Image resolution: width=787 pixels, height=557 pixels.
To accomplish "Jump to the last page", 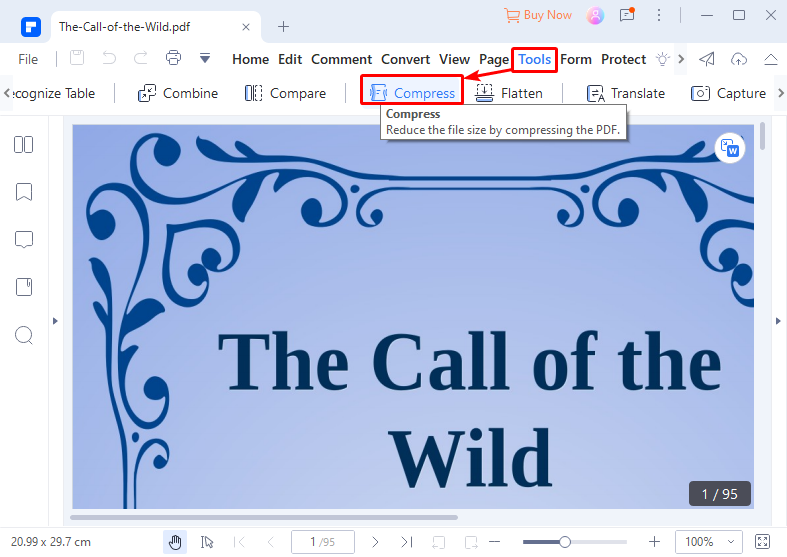I will [x=407, y=542].
